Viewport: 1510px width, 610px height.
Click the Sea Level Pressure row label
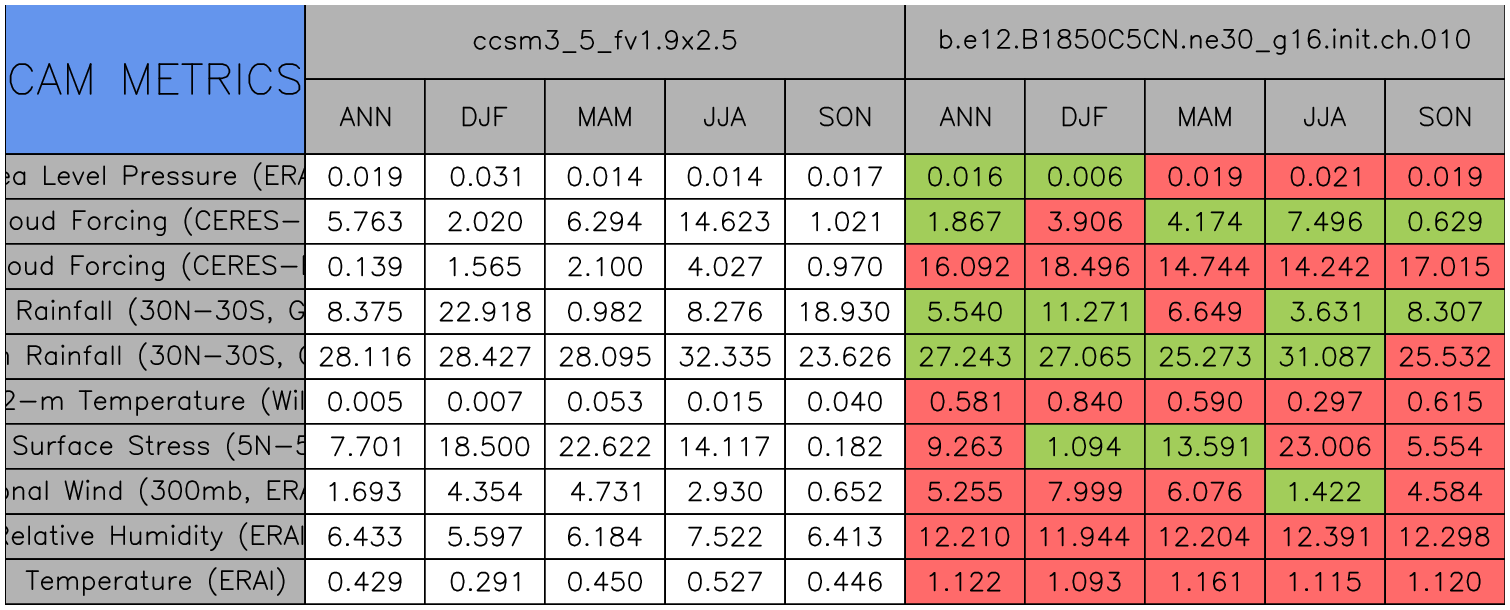[x=155, y=177]
